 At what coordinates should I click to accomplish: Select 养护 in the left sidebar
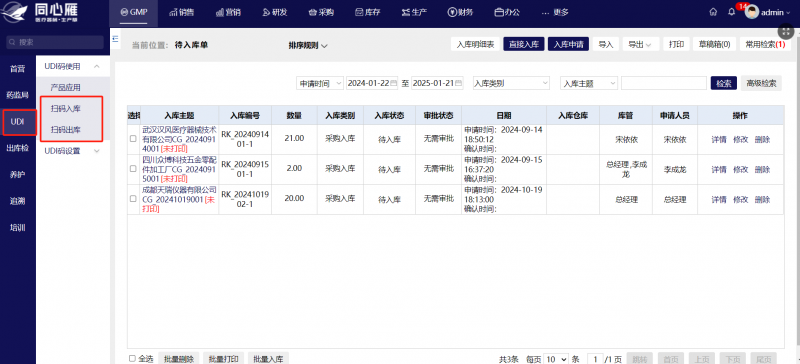pyautogui.click(x=18, y=175)
